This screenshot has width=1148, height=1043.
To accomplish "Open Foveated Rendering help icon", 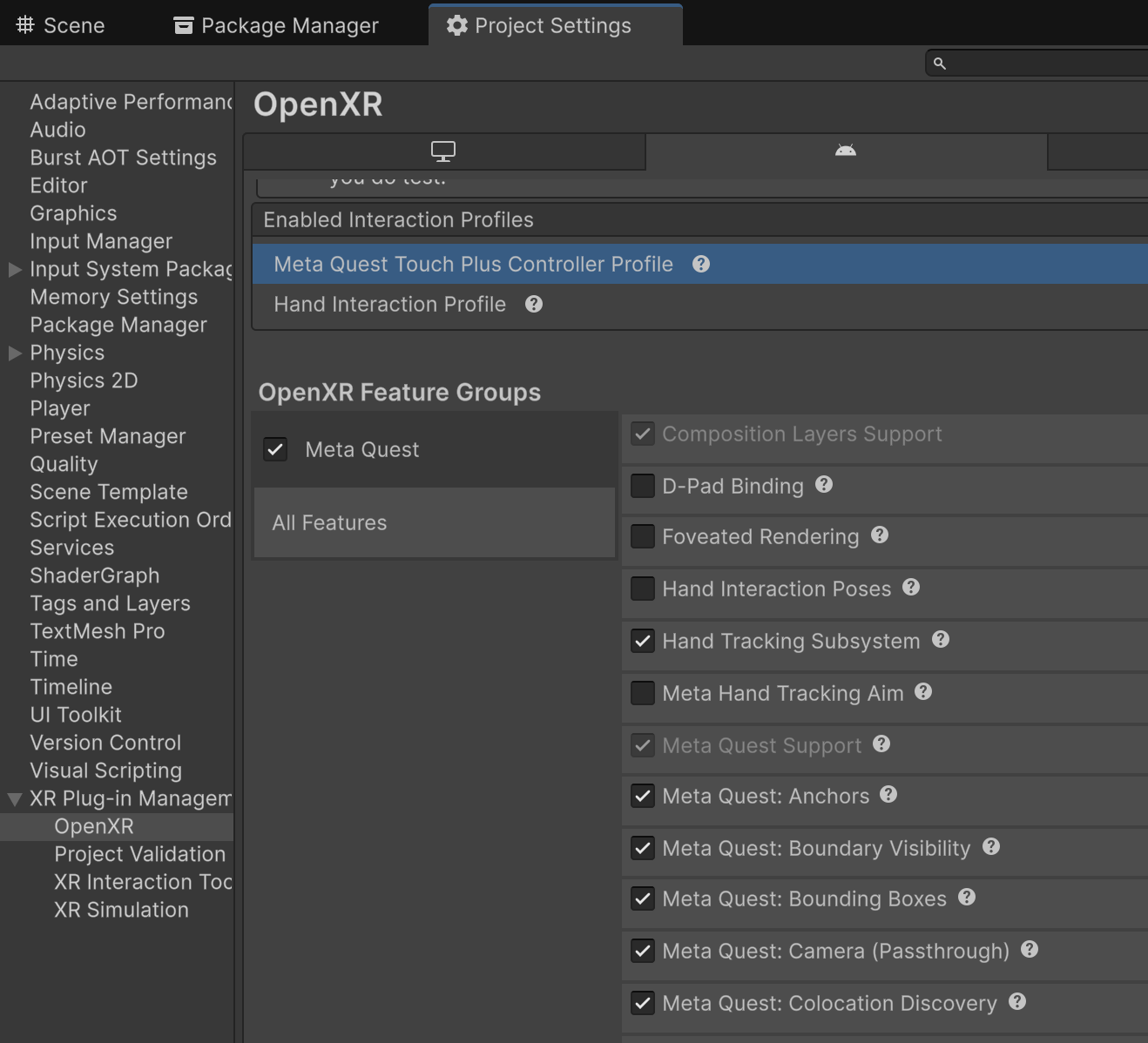I will coord(880,535).
